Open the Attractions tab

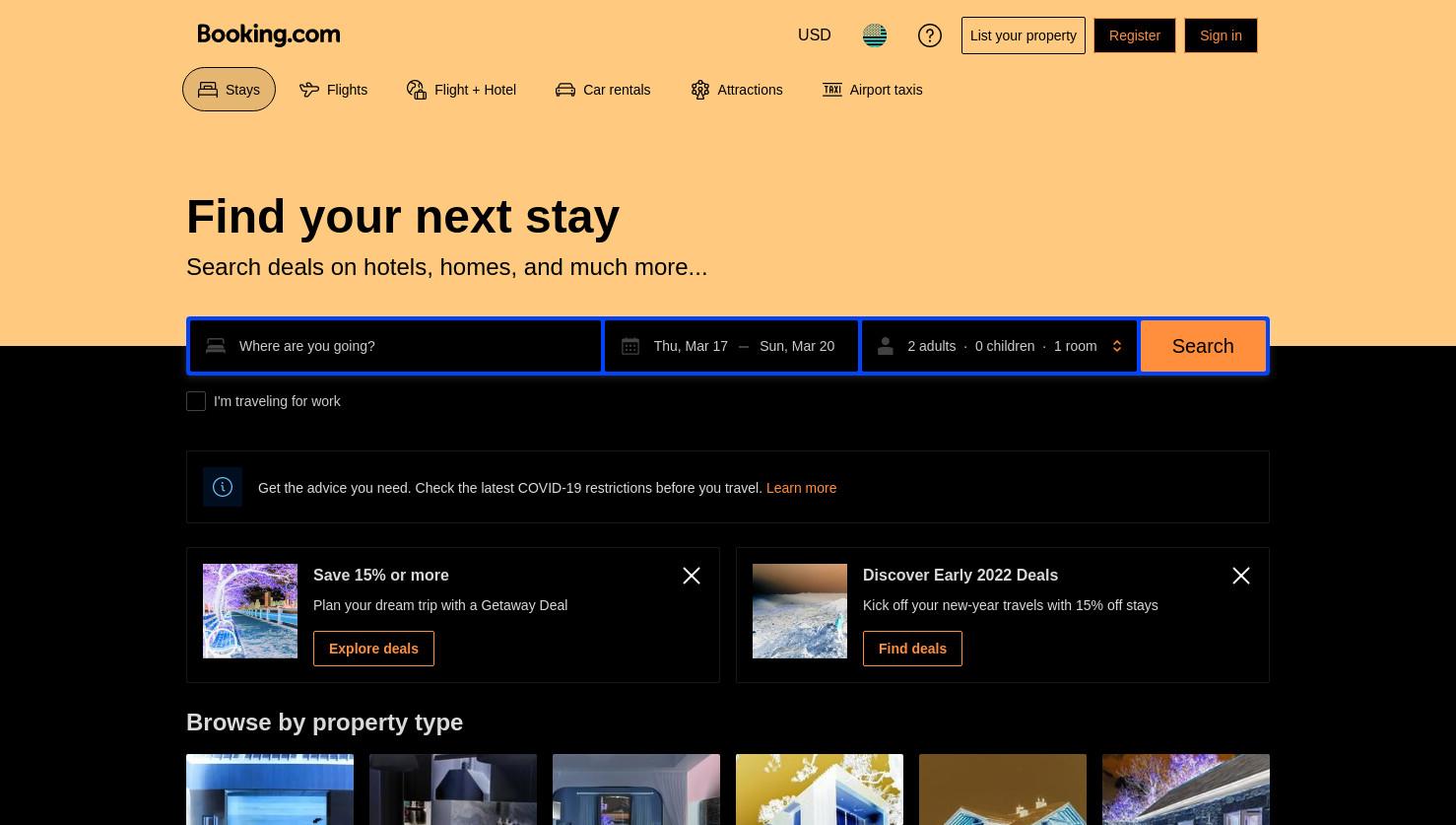click(736, 90)
